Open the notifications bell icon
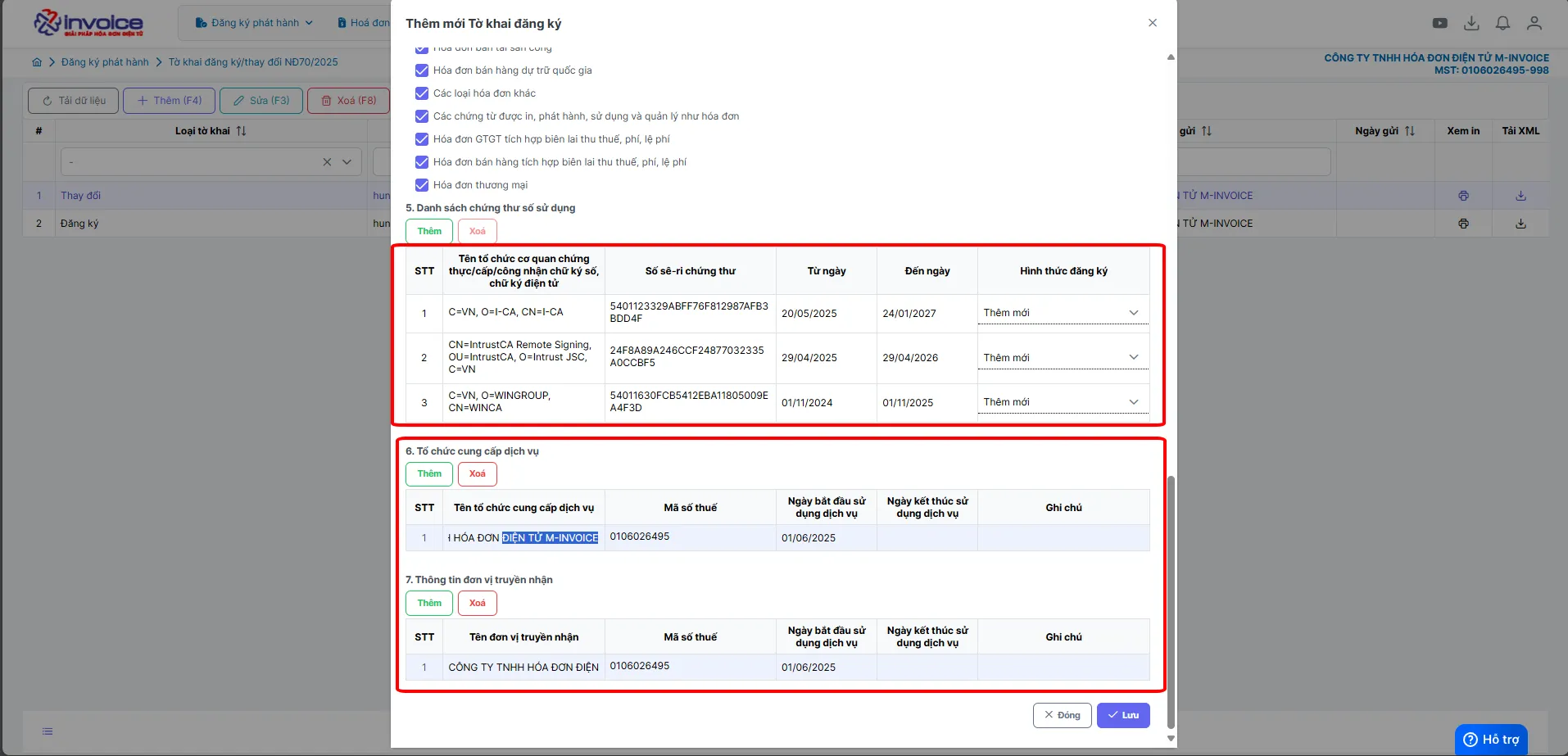This screenshot has width=1568, height=756. (x=1502, y=23)
